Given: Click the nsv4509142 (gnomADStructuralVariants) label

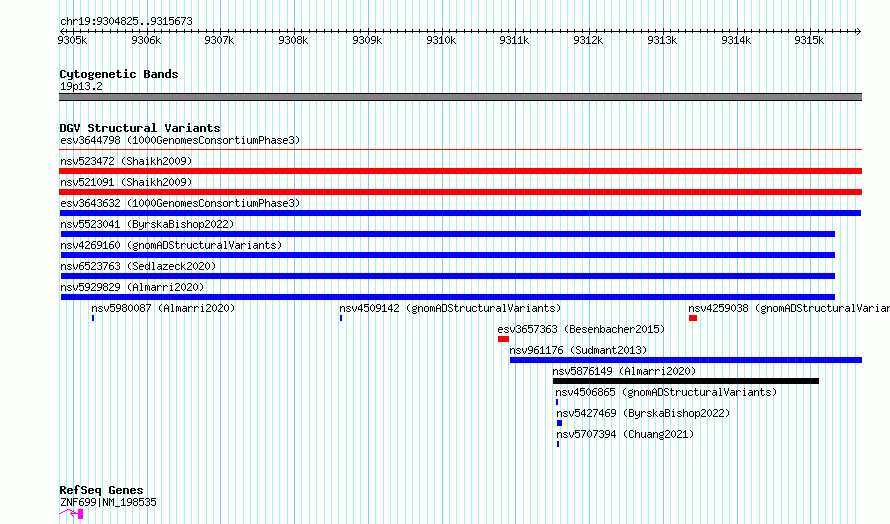Looking at the screenshot, I should coord(450,308).
